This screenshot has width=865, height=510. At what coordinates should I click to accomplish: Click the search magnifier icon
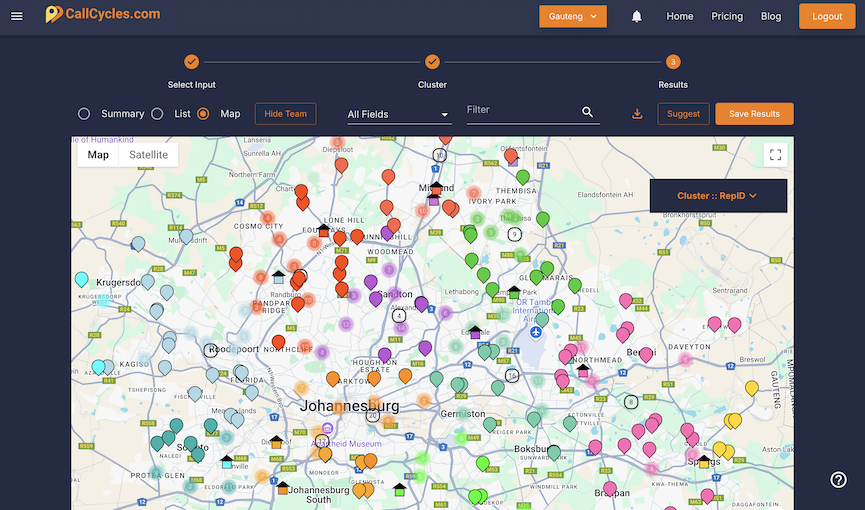588,112
